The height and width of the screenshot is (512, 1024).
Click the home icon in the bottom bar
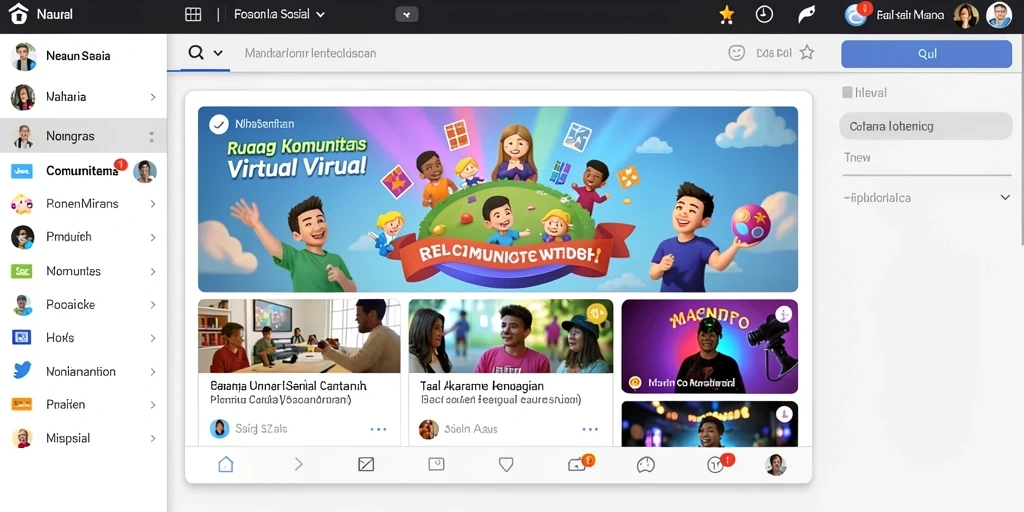tap(225, 464)
